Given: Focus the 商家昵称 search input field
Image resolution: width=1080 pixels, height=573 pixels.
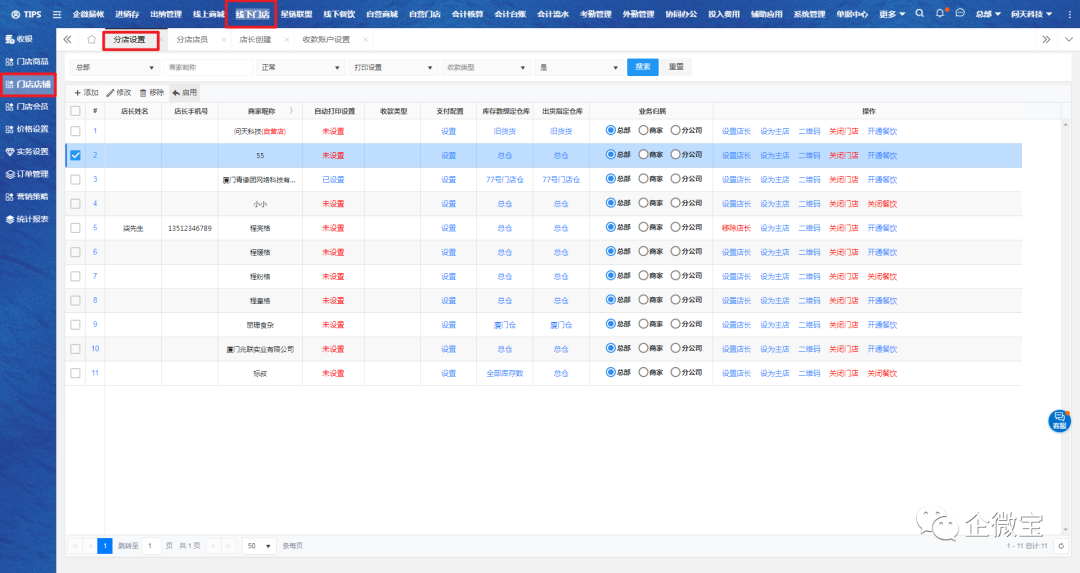Looking at the screenshot, I should 208,67.
